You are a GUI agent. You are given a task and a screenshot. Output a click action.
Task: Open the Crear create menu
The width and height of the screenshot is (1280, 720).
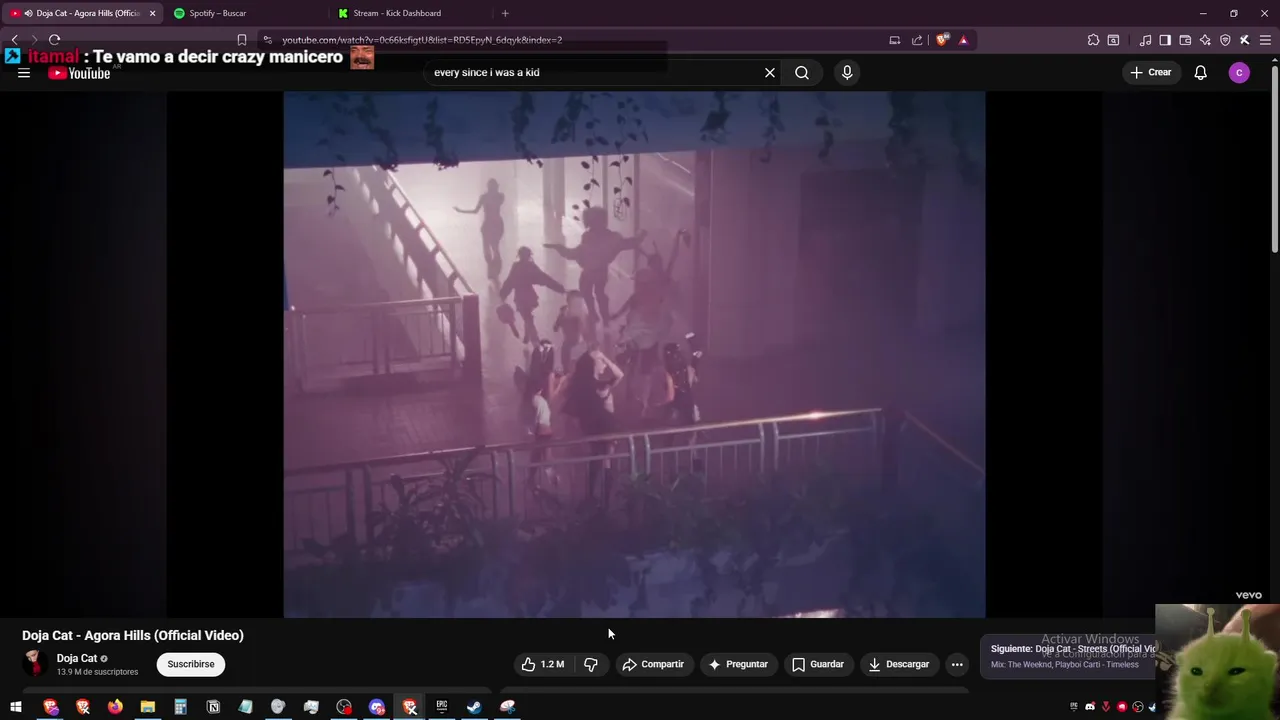click(1150, 72)
